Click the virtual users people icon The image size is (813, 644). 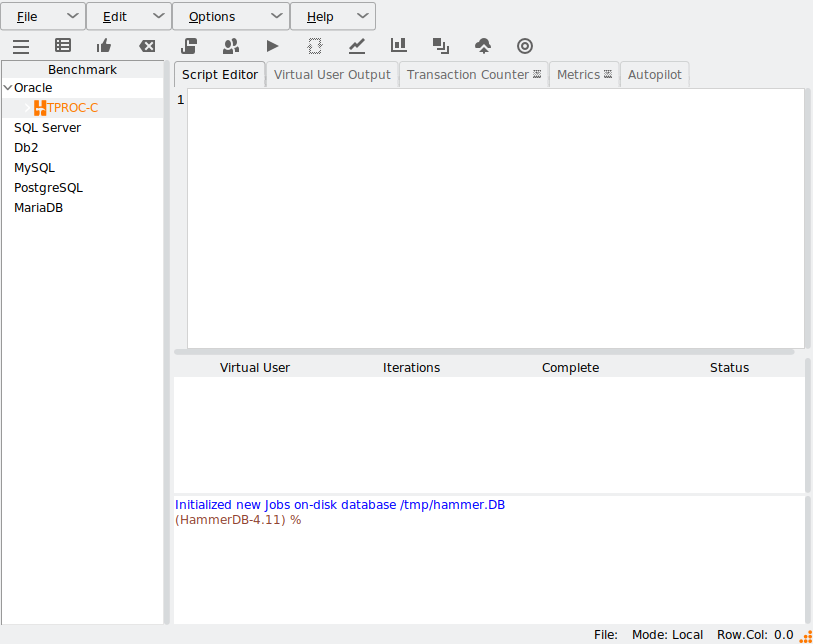tap(231, 46)
